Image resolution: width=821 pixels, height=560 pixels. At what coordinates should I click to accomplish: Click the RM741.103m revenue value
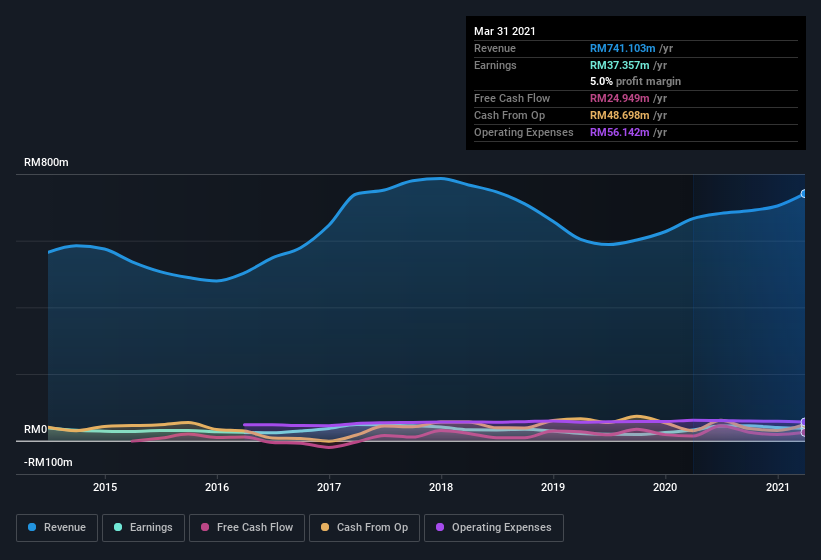tap(623, 48)
